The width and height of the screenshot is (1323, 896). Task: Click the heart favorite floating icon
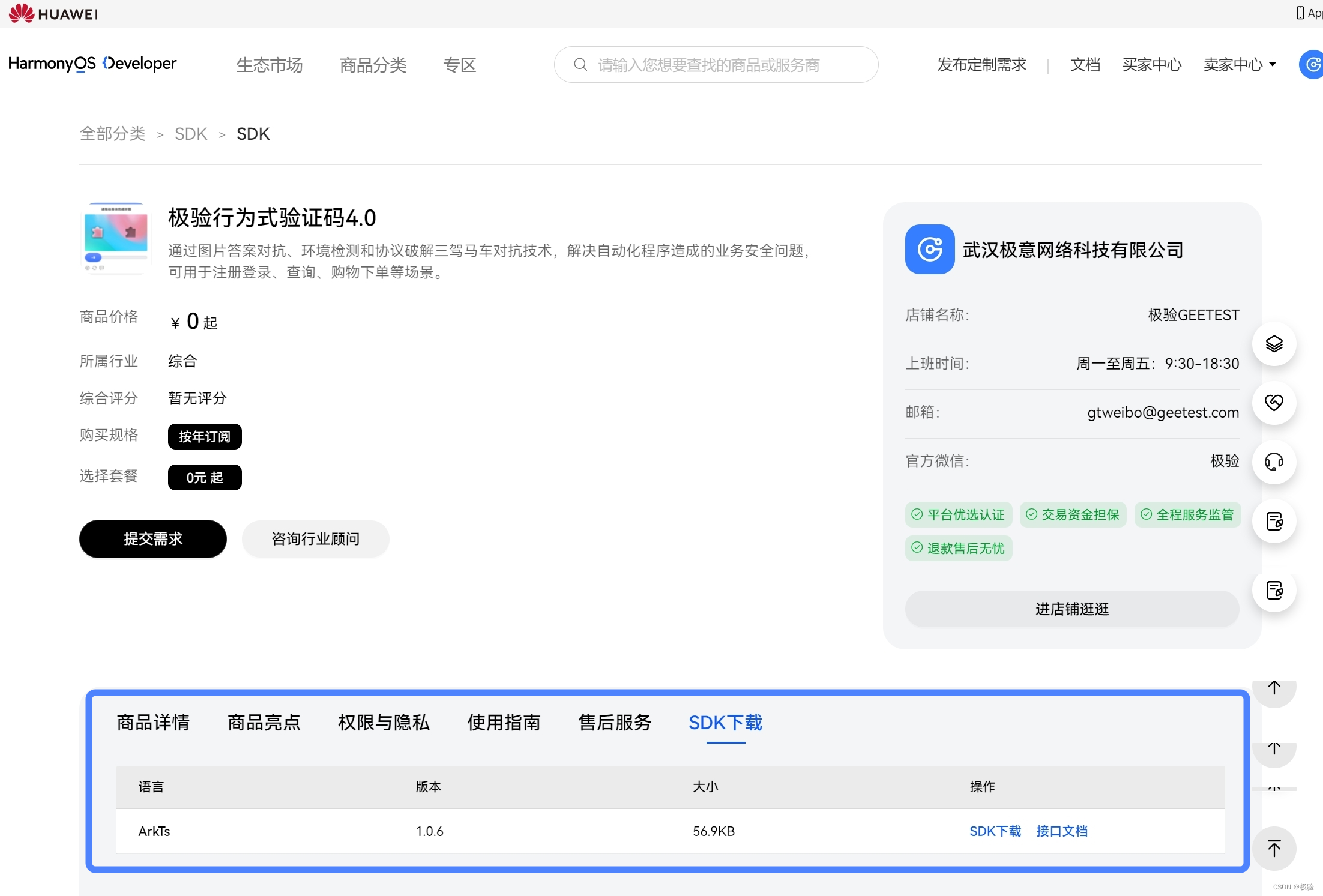1274,403
